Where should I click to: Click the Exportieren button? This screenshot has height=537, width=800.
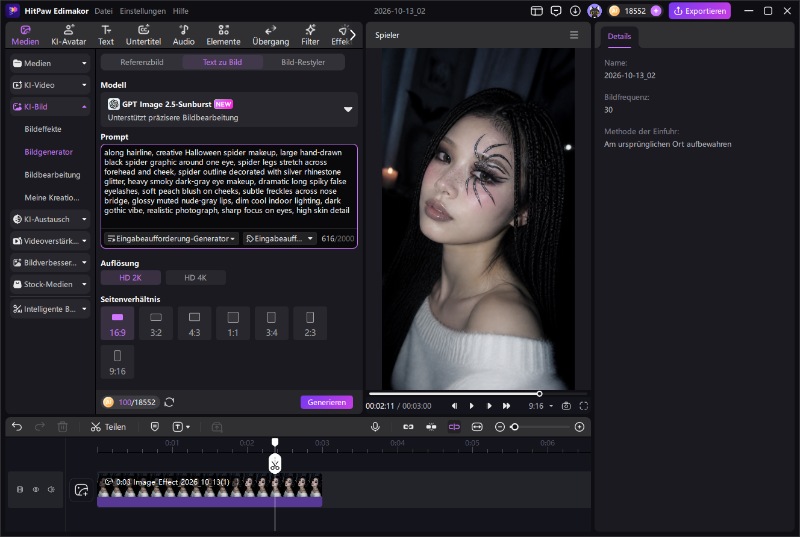click(x=699, y=11)
